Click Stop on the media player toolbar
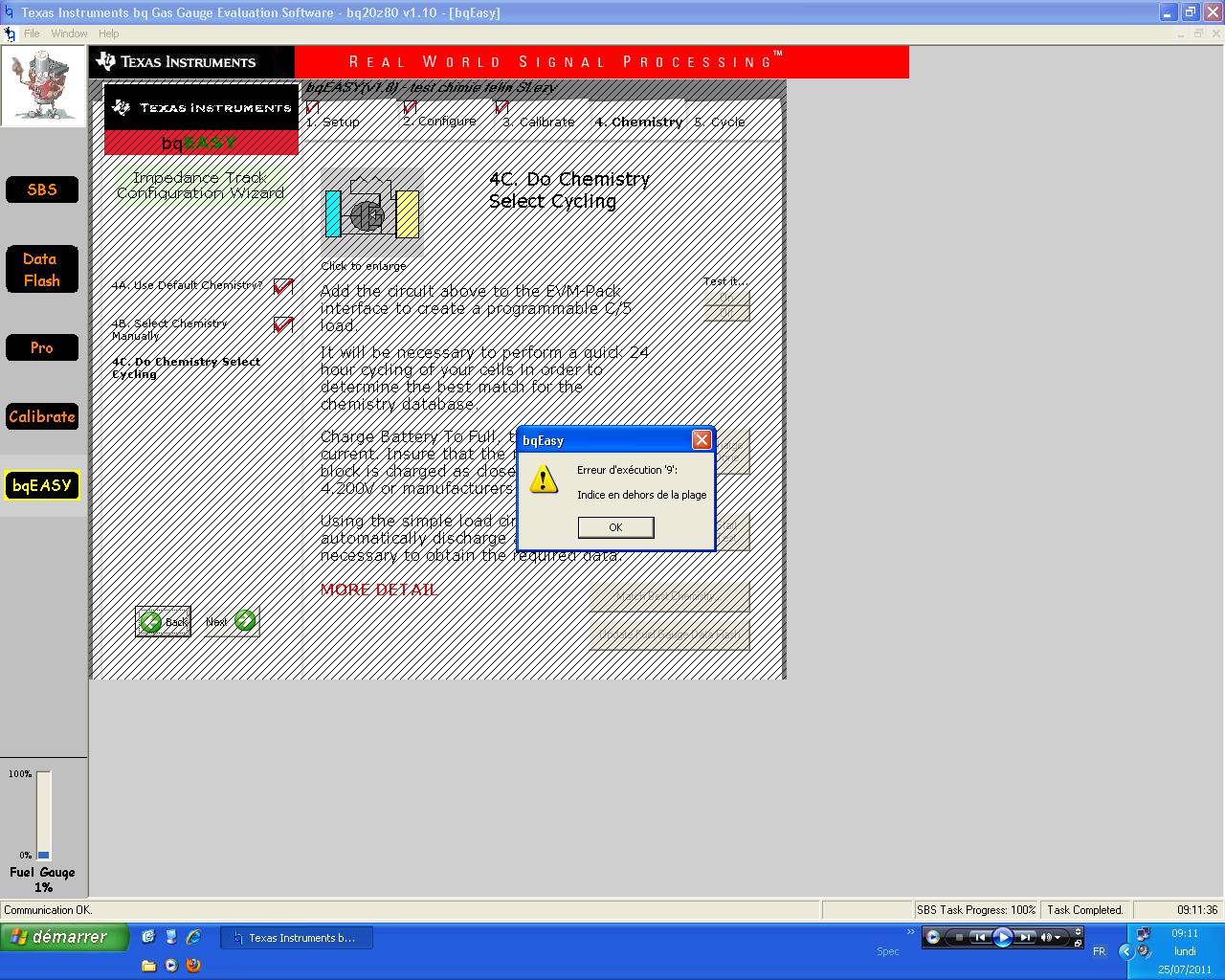1225x980 pixels. coord(958,938)
